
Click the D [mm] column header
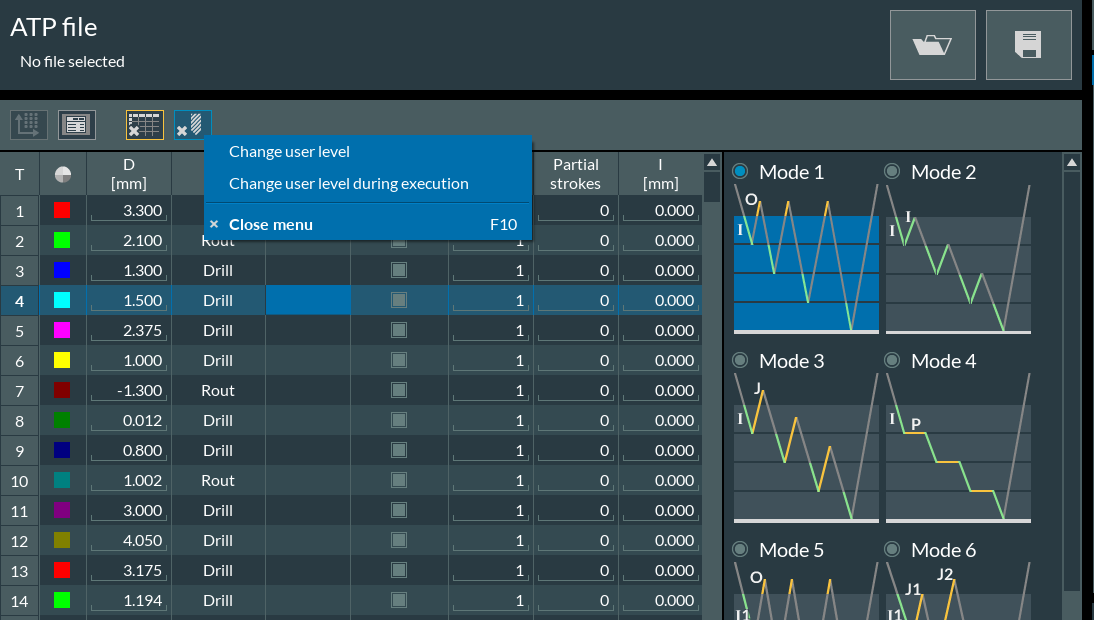point(129,174)
